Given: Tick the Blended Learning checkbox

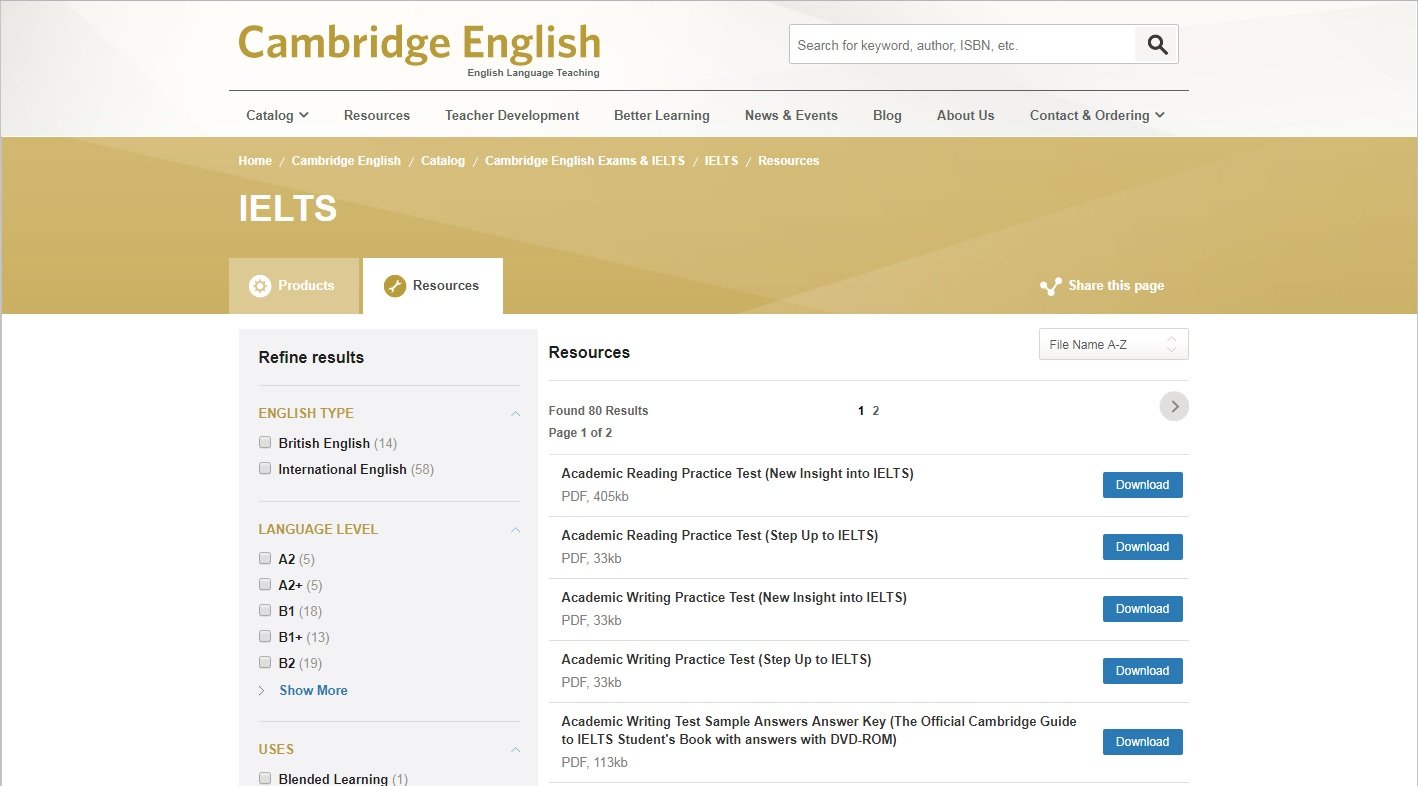Looking at the screenshot, I should click(265, 778).
